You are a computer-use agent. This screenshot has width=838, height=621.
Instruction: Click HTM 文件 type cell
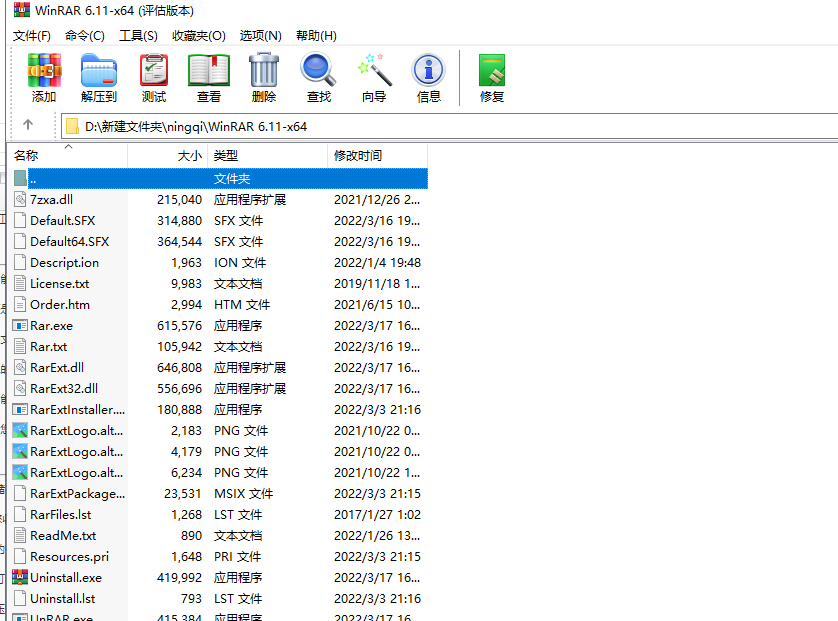[242, 305]
